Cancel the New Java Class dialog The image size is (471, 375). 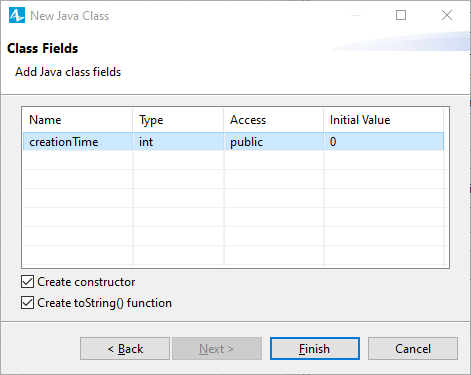[413, 349]
